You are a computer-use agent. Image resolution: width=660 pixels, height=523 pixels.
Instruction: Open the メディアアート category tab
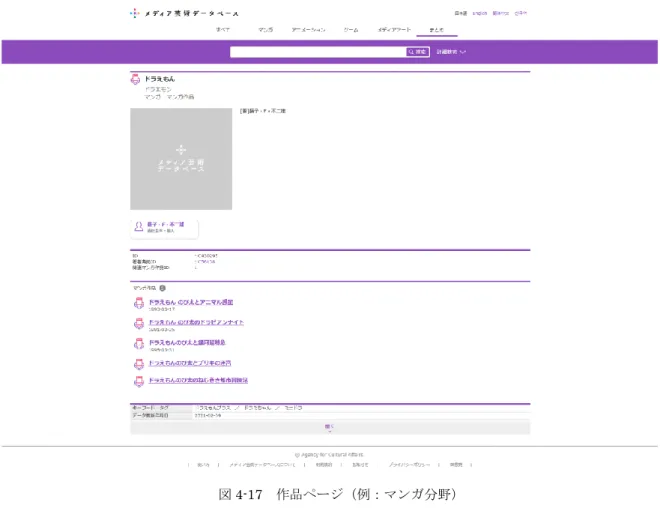pyautogui.click(x=394, y=30)
